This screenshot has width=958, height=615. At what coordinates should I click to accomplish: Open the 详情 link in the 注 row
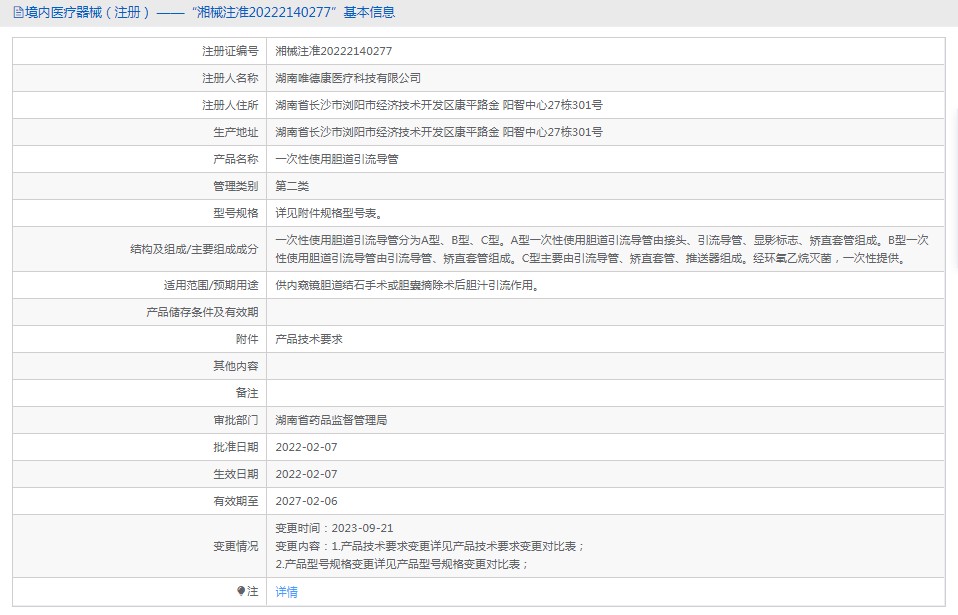tap(287, 592)
